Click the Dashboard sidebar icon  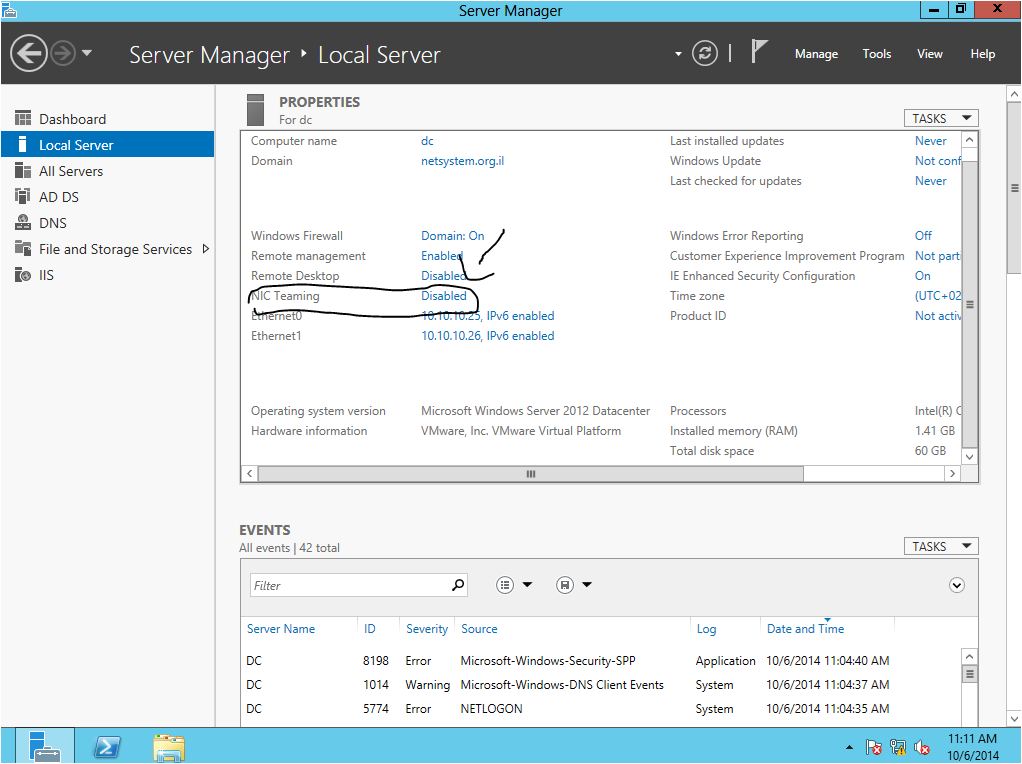pyautogui.click(x=23, y=118)
